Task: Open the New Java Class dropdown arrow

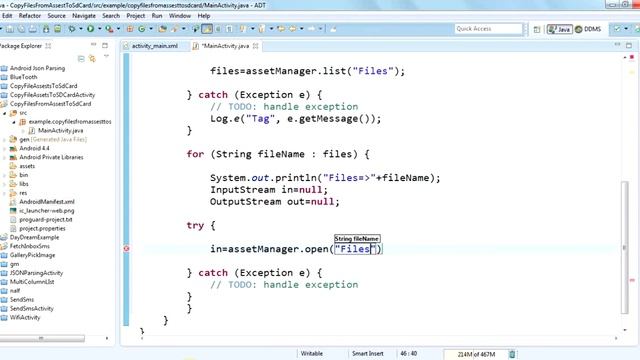Action: 151,29
